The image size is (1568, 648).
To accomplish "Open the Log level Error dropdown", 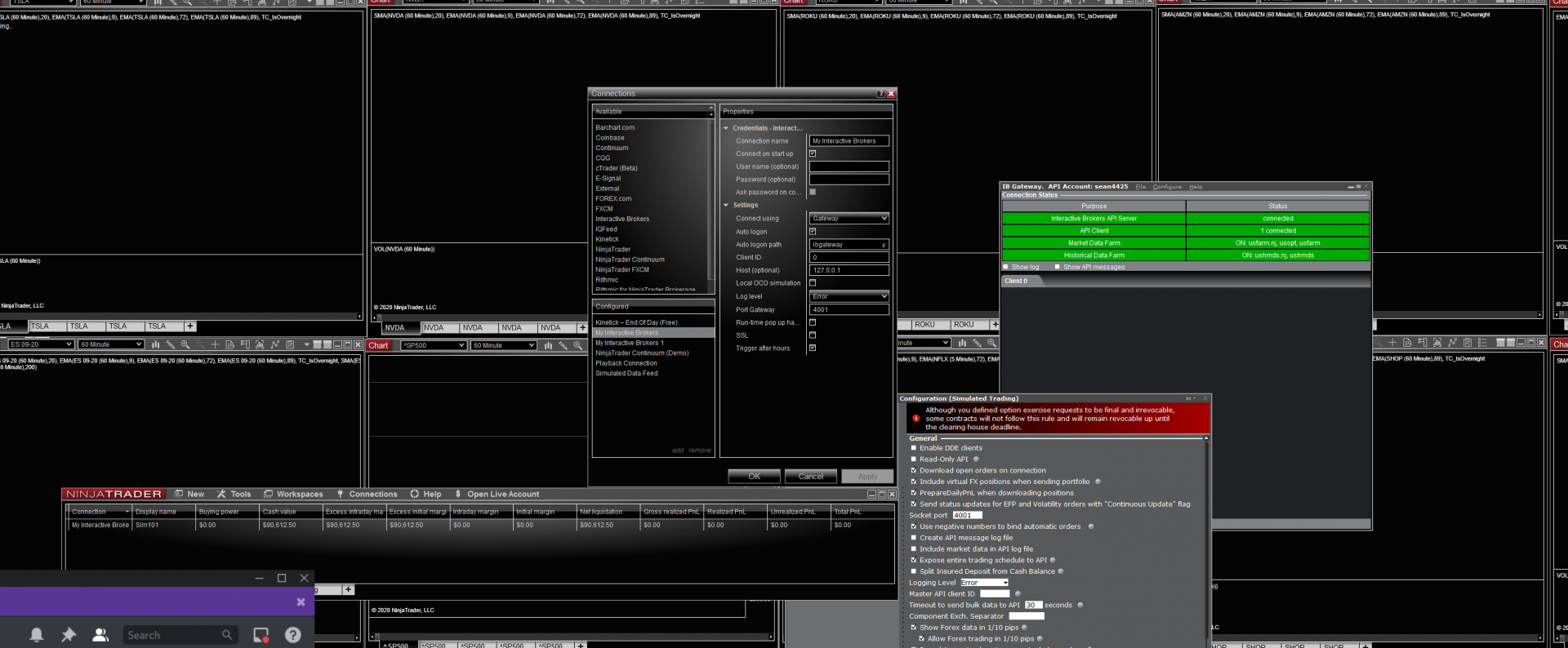I will pos(849,296).
